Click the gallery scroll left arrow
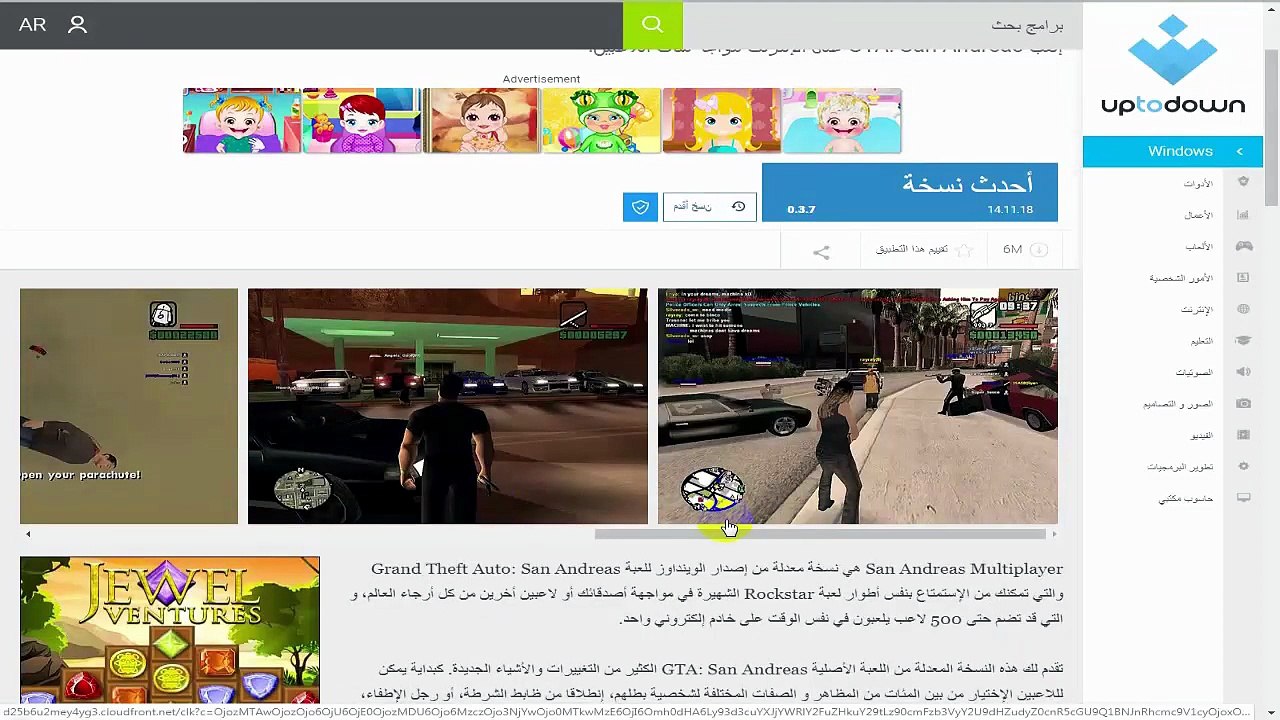Image resolution: width=1280 pixels, height=720 pixels. pyautogui.click(x=27, y=534)
